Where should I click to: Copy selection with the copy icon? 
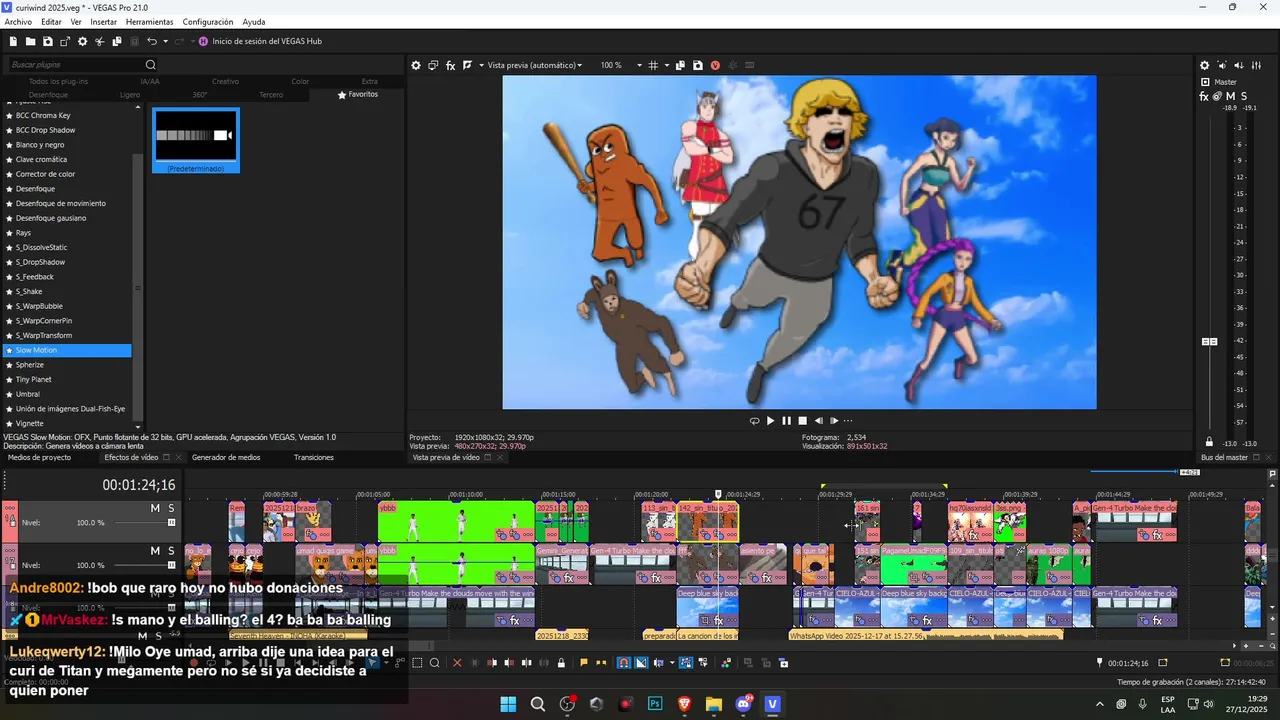[x=117, y=41]
